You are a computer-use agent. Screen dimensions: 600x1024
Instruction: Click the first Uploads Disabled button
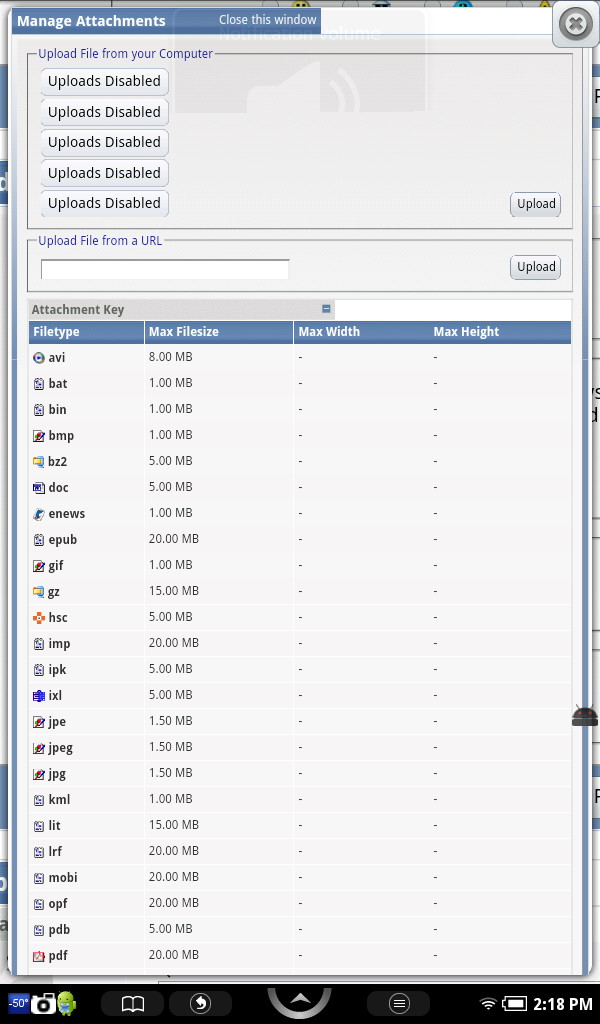[x=104, y=82]
